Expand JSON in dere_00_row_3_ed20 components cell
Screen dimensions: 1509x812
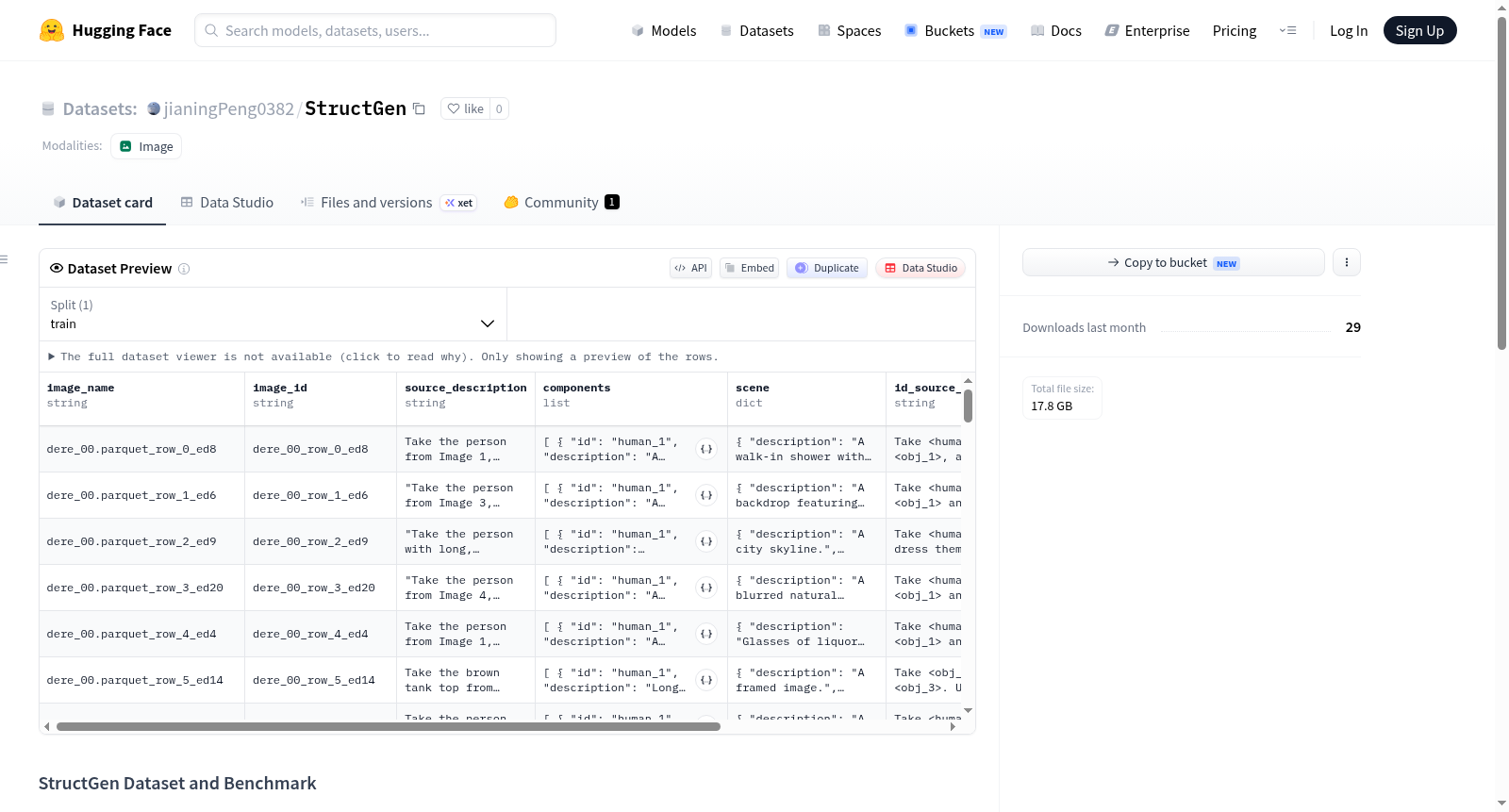coord(706,588)
